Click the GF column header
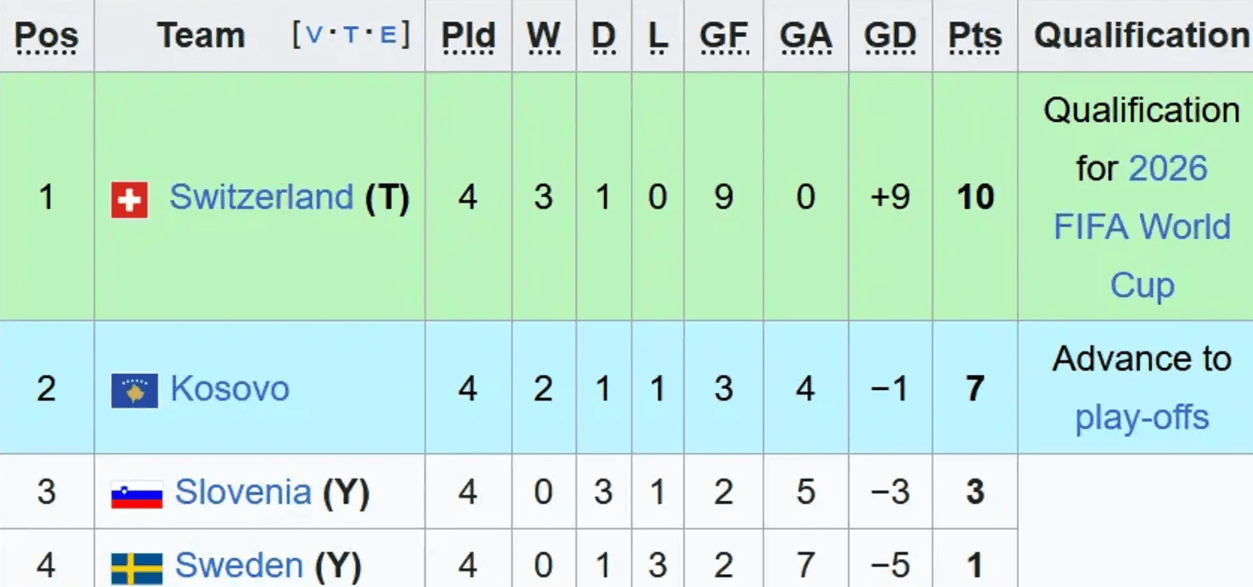 [x=723, y=36]
